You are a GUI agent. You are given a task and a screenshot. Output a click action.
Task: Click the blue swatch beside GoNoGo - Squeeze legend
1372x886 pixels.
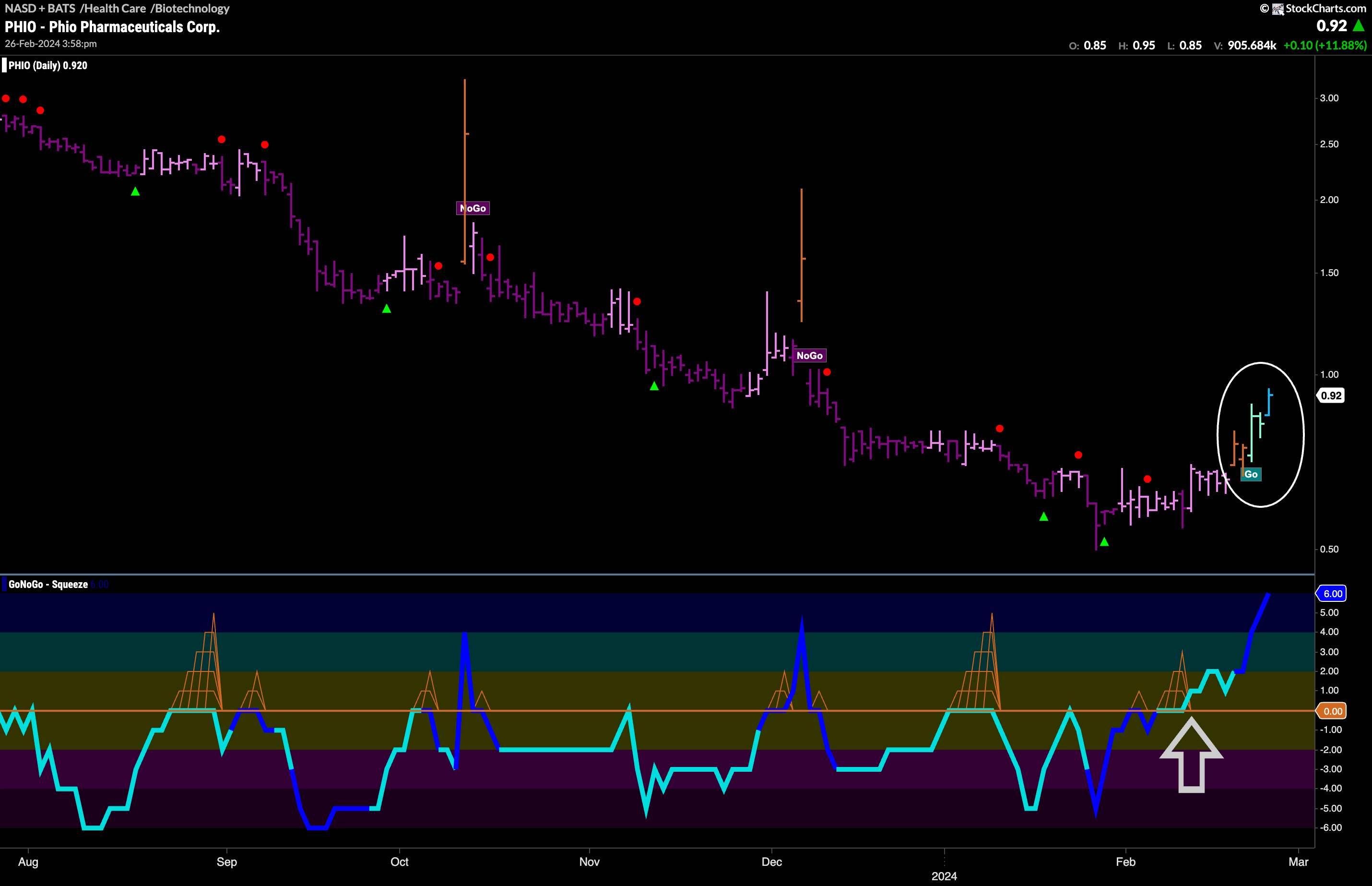5,585
